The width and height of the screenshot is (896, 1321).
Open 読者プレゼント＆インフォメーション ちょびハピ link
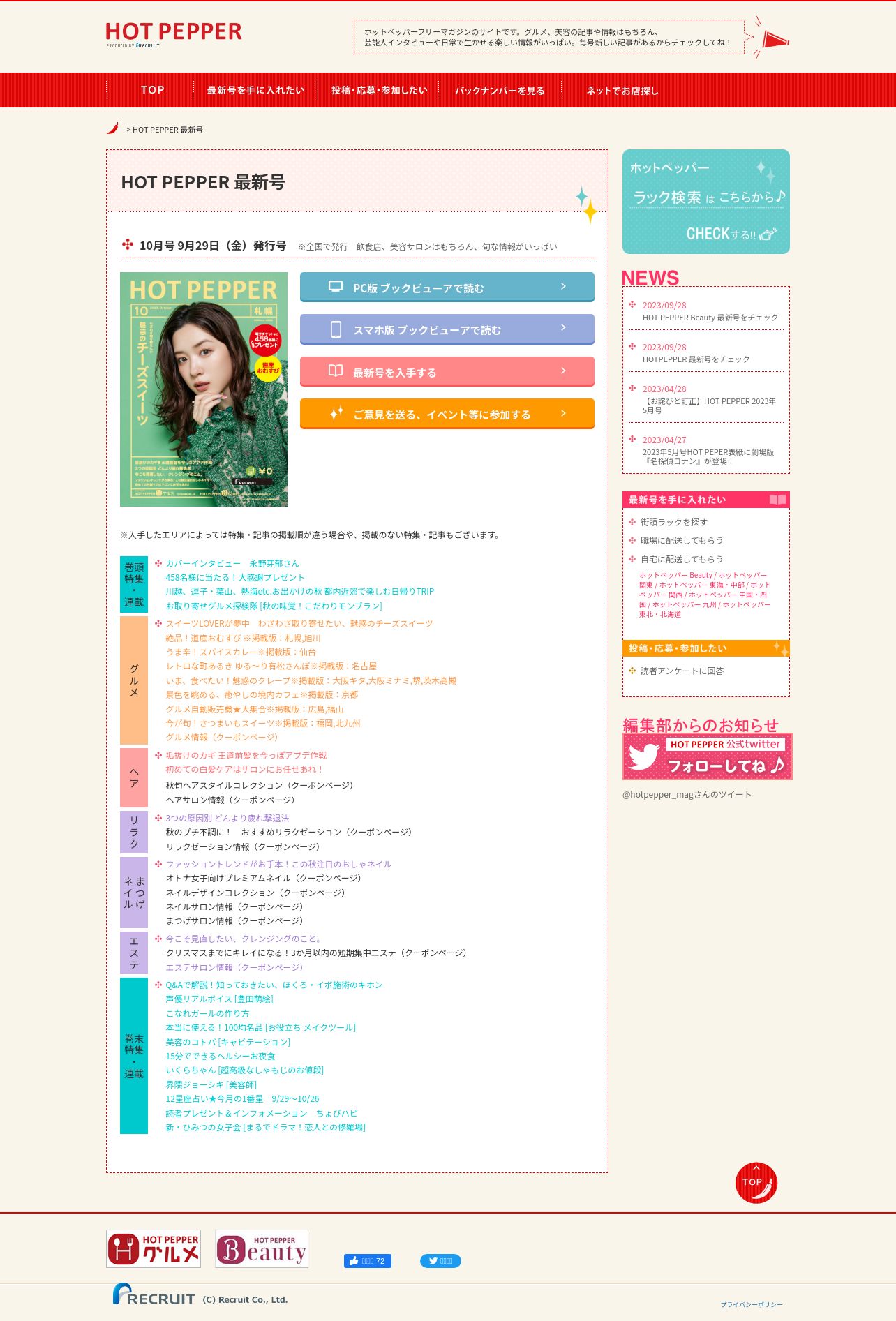(x=261, y=1113)
